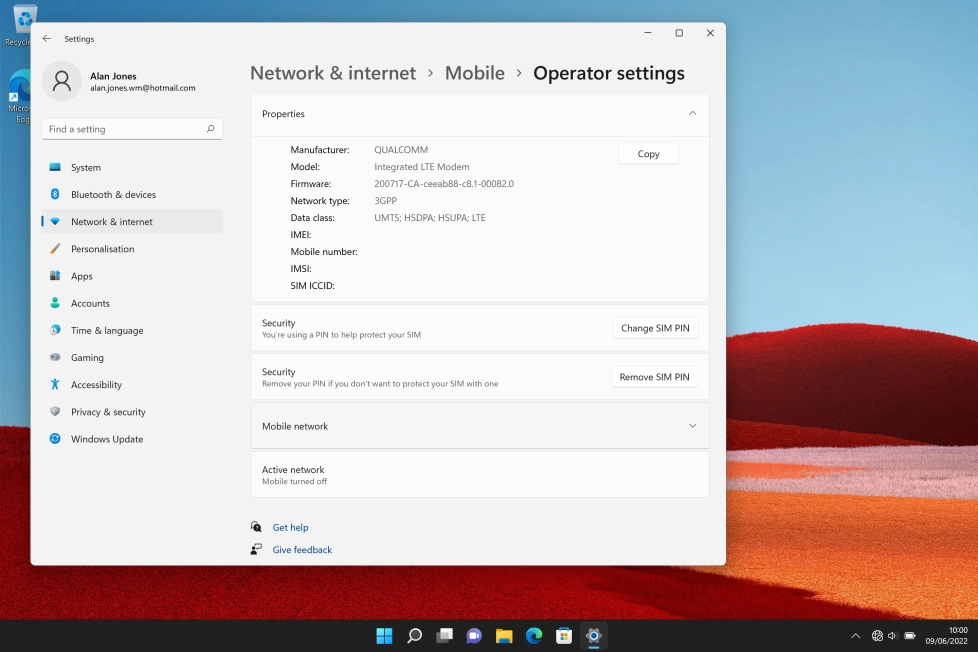The image size is (978, 652).
Task: Click the Find a setting search box
Action: pos(125,129)
